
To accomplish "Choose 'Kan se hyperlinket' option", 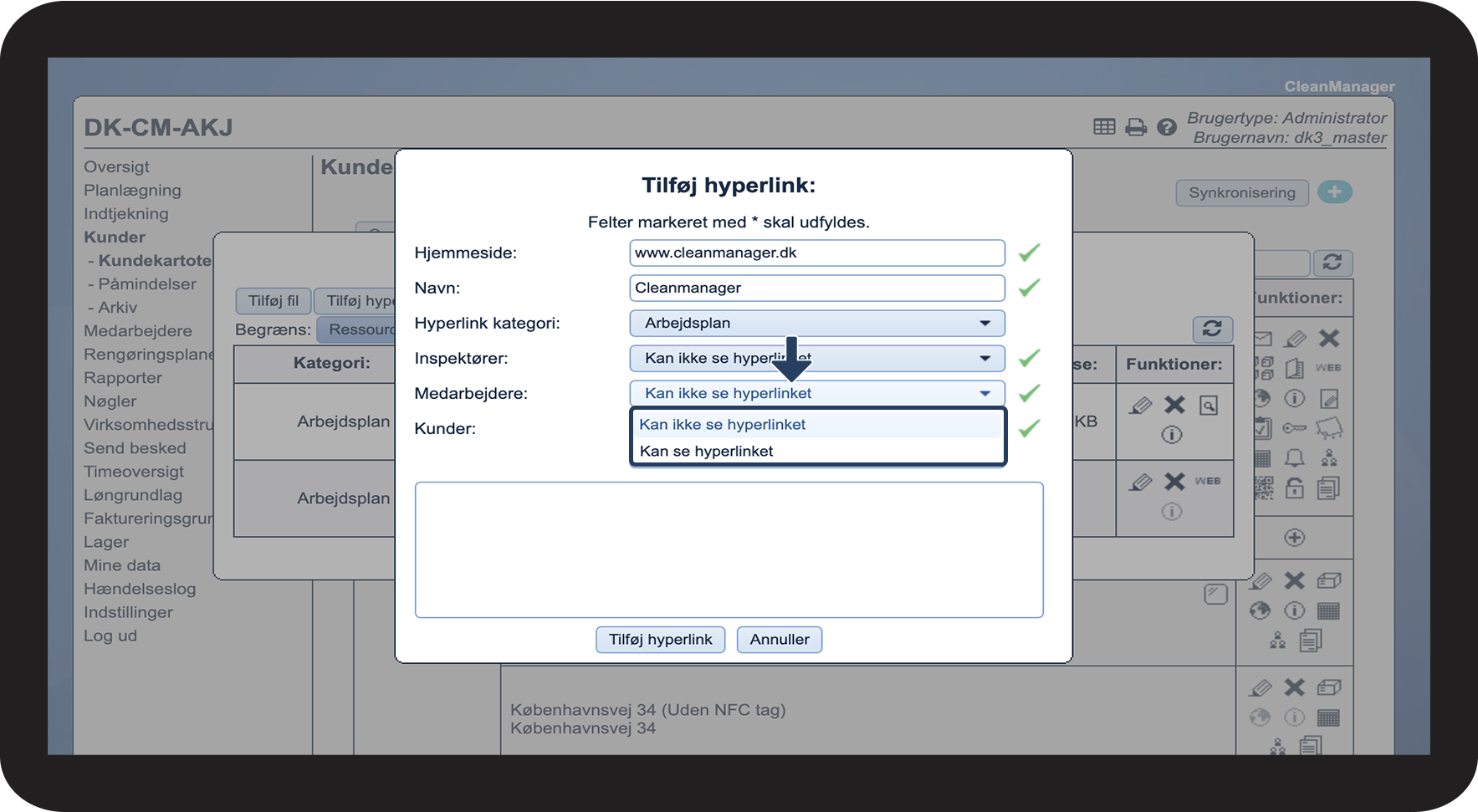I will point(817,451).
